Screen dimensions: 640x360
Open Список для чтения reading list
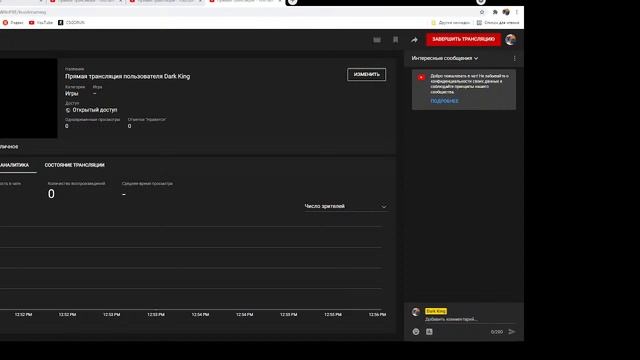pos(498,23)
